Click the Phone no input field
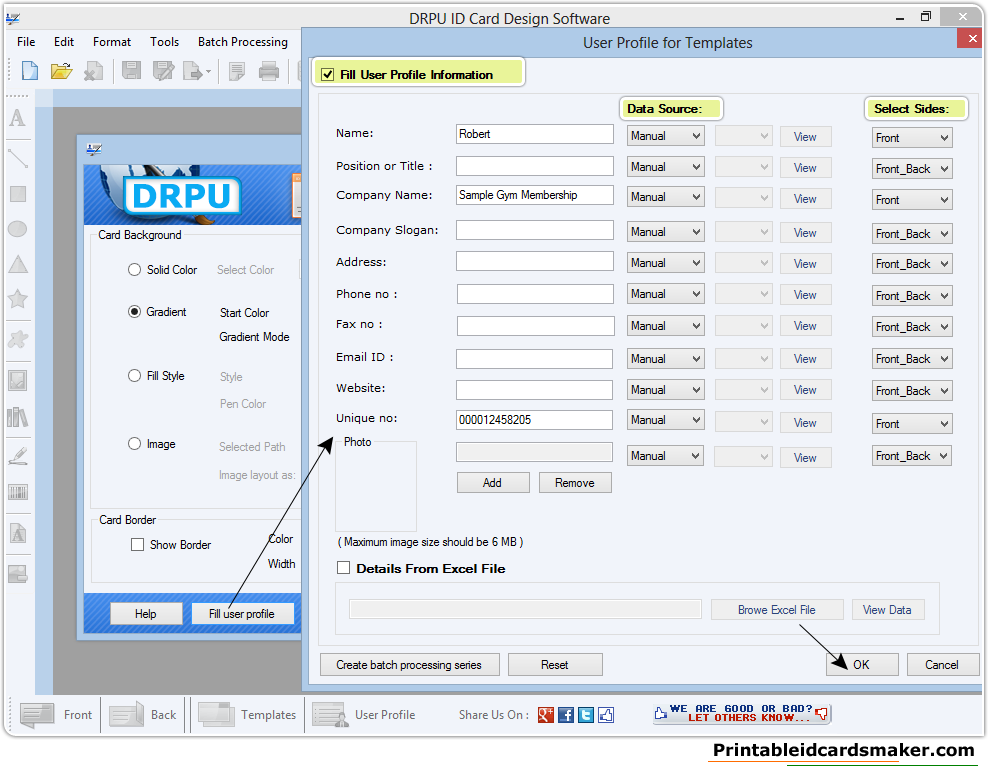Viewport: 988px width, 766px height. 535,294
